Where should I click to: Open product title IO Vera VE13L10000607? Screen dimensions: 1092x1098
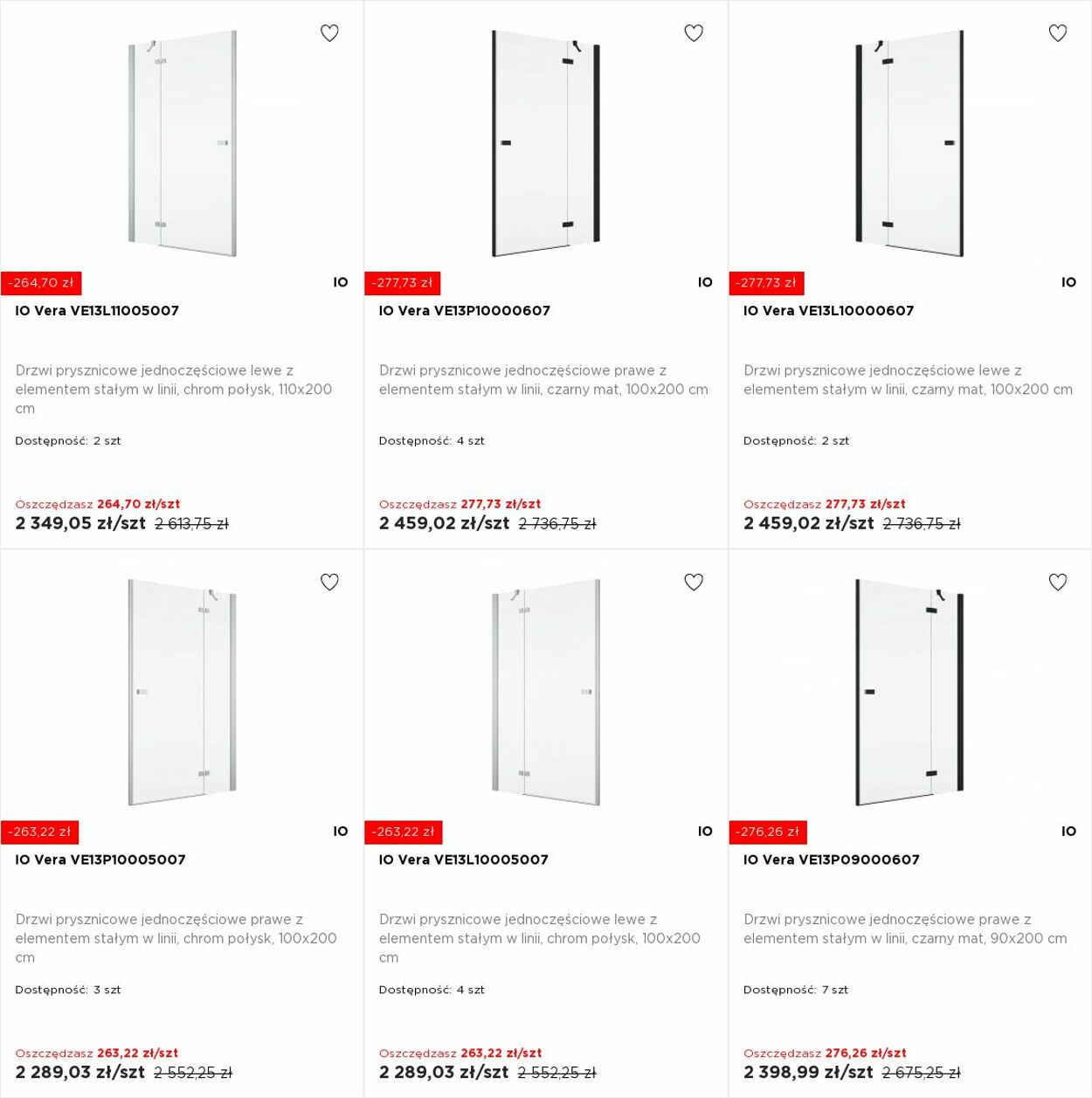tap(828, 311)
